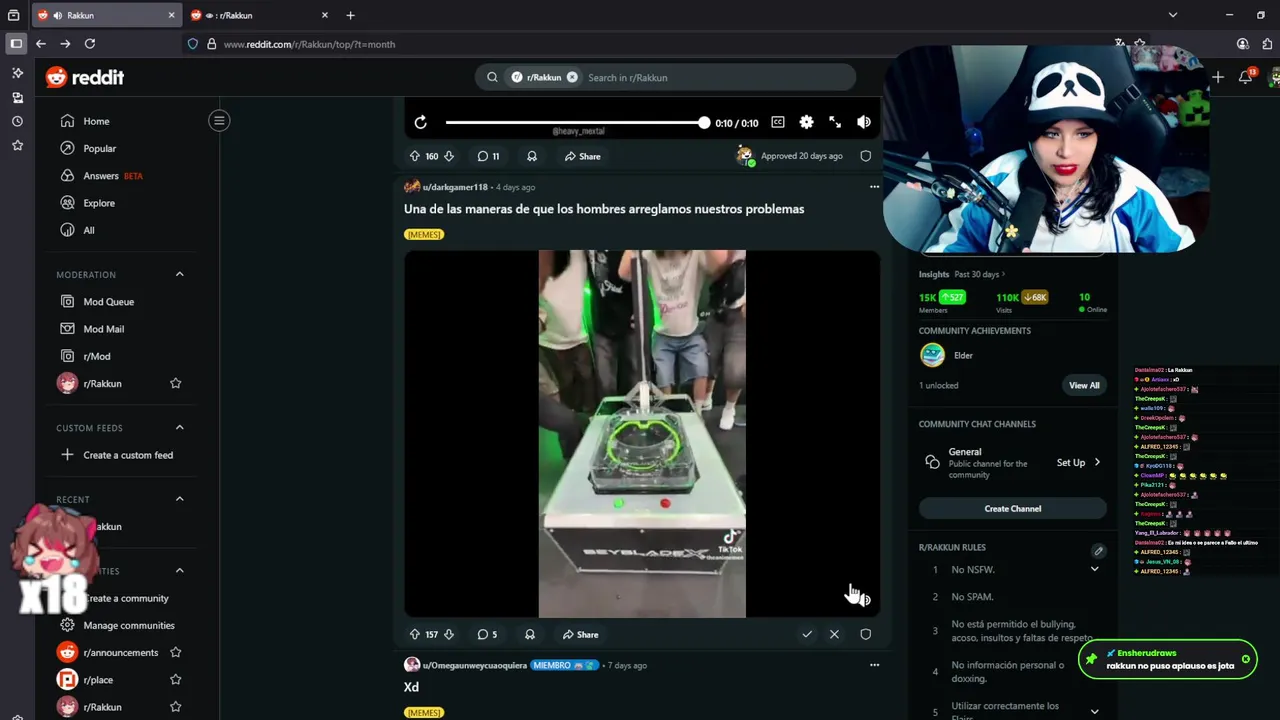Viewport: 1280px width, 720px height.
Task: Click the Reddit logo home link
Action: (85, 77)
